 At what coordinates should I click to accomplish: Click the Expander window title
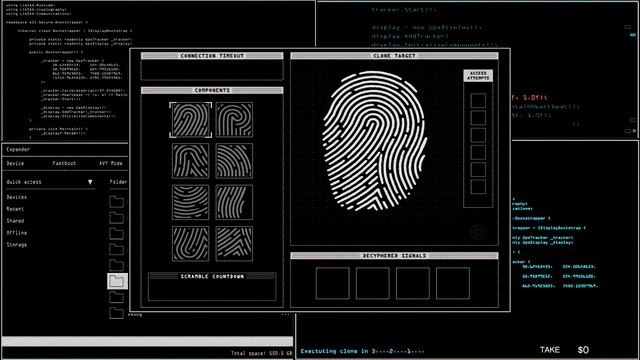18,149
